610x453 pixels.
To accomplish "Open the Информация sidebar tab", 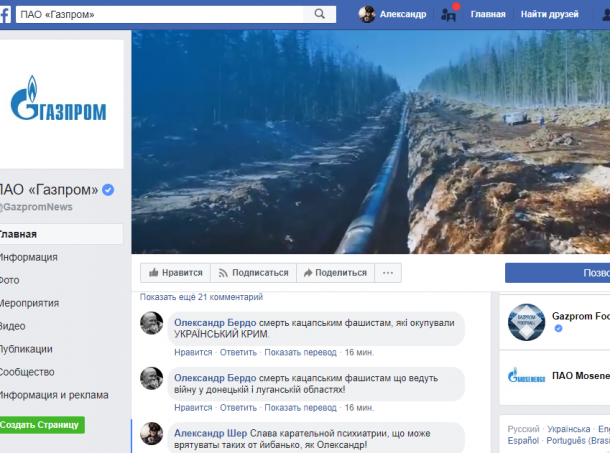I will 28,257.
